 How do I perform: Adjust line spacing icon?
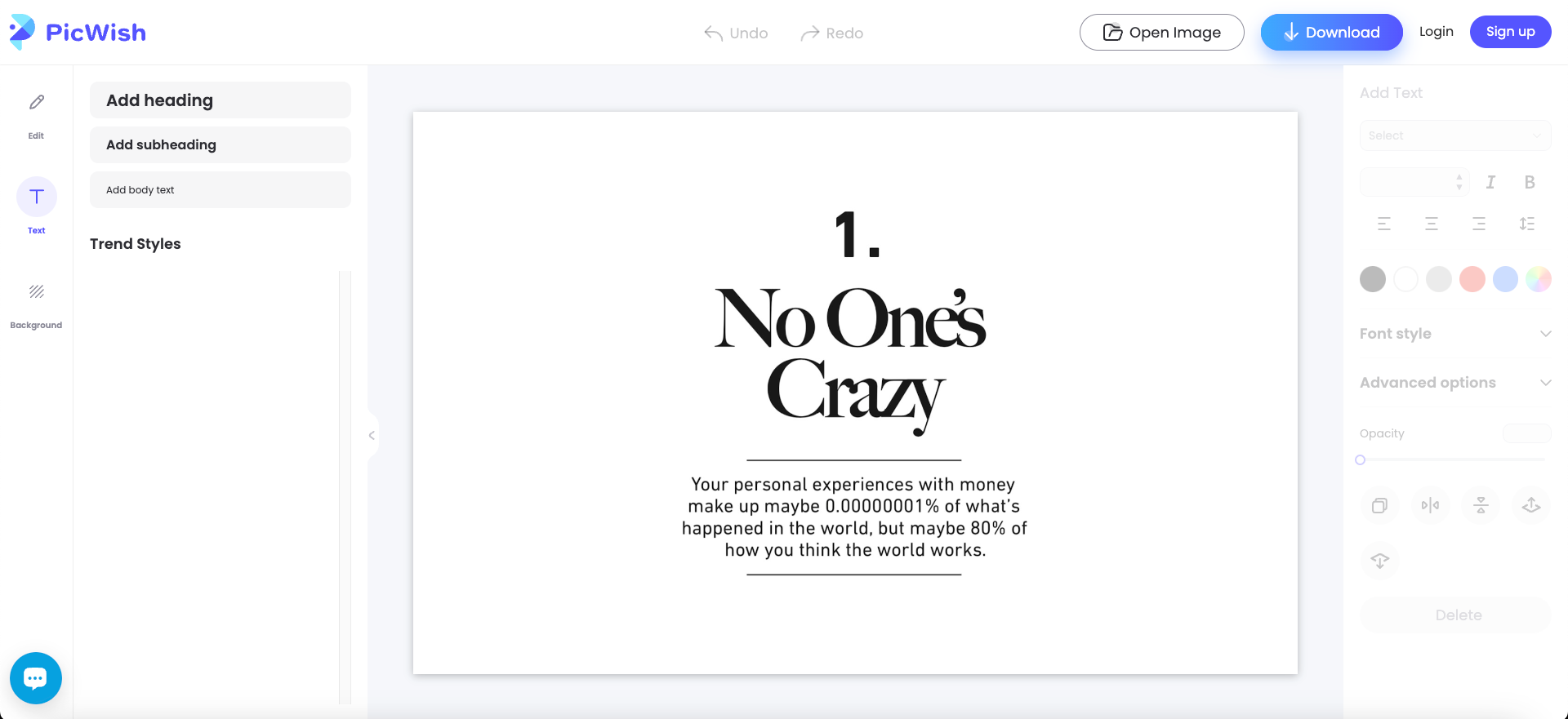coord(1527,224)
